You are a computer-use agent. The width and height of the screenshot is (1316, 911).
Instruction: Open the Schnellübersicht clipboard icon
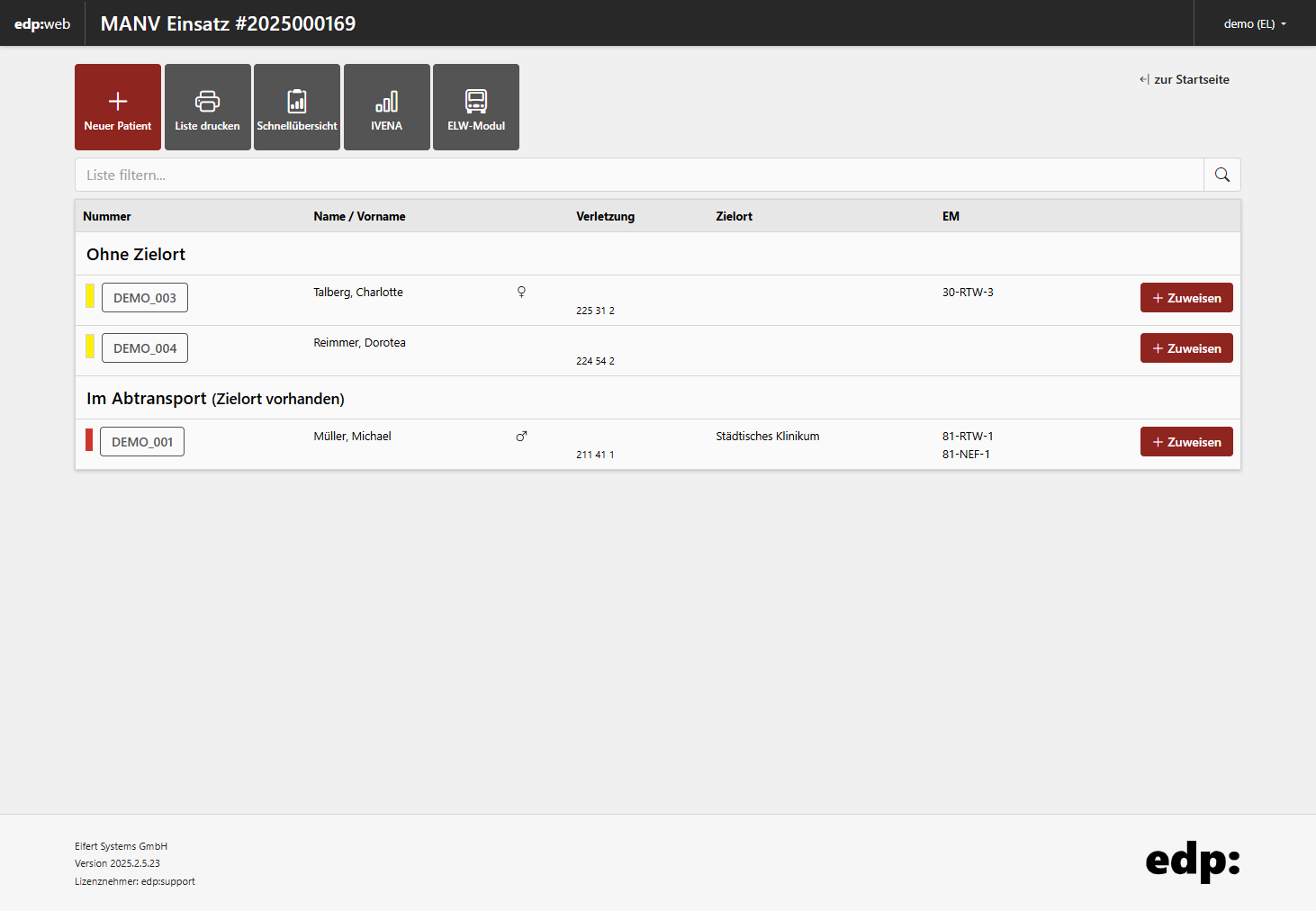[x=297, y=102]
